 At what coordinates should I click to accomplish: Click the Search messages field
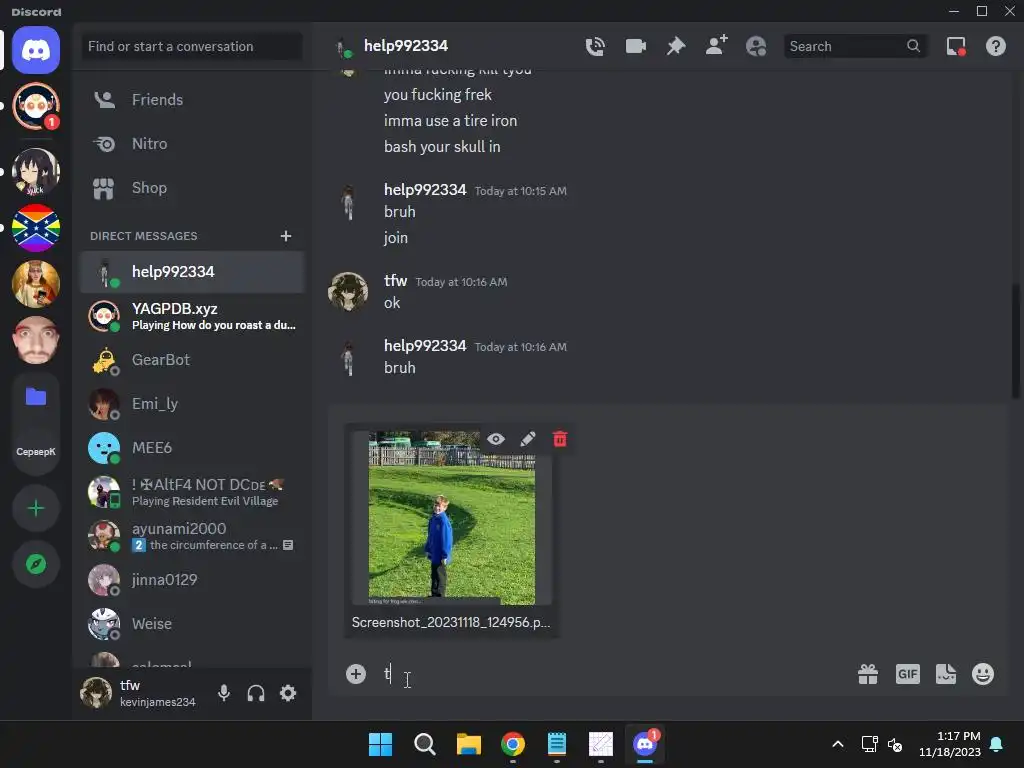point(855,46)
